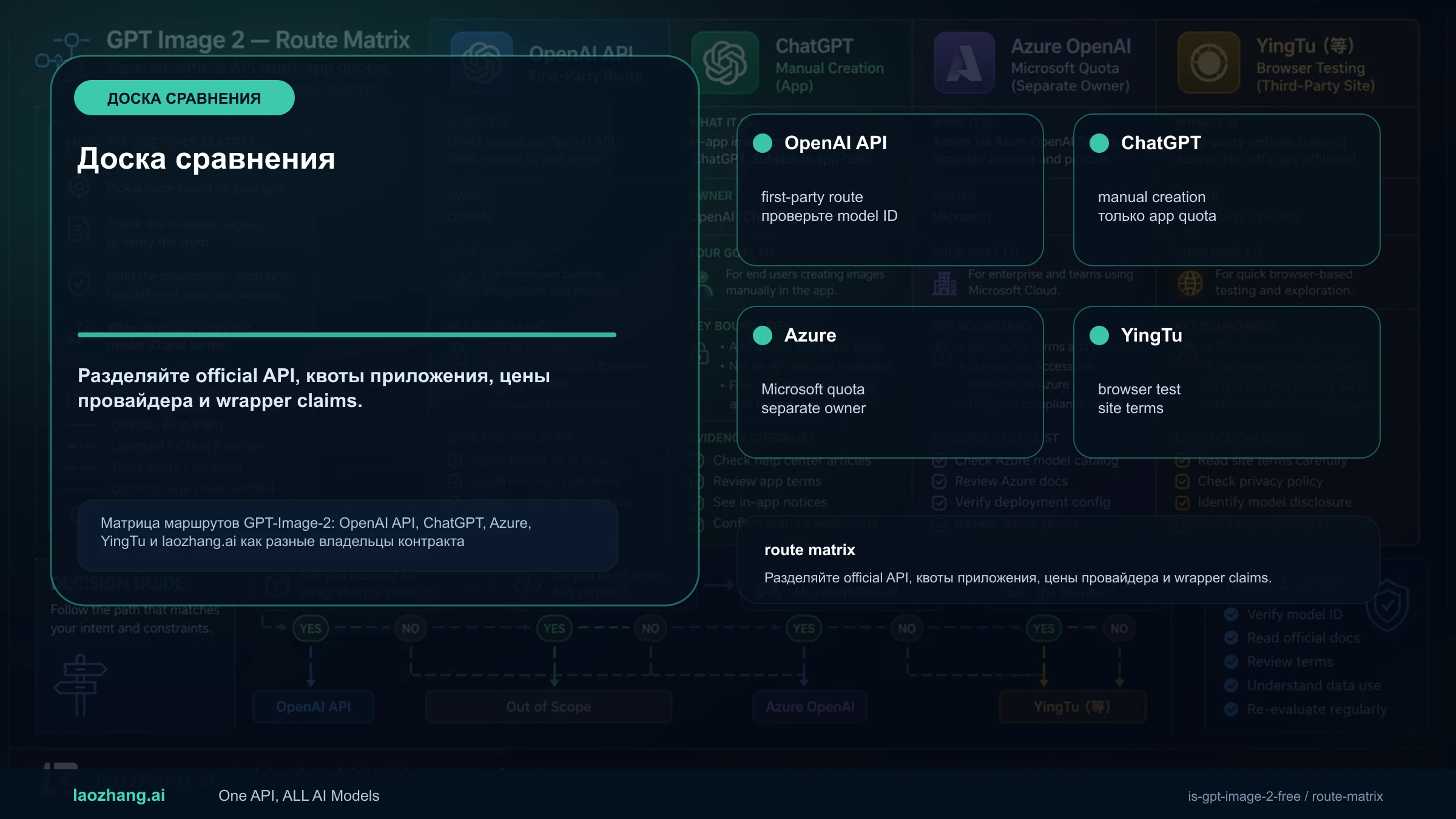Open the ChatGPT manual creation card

[x=1227, y=190]
